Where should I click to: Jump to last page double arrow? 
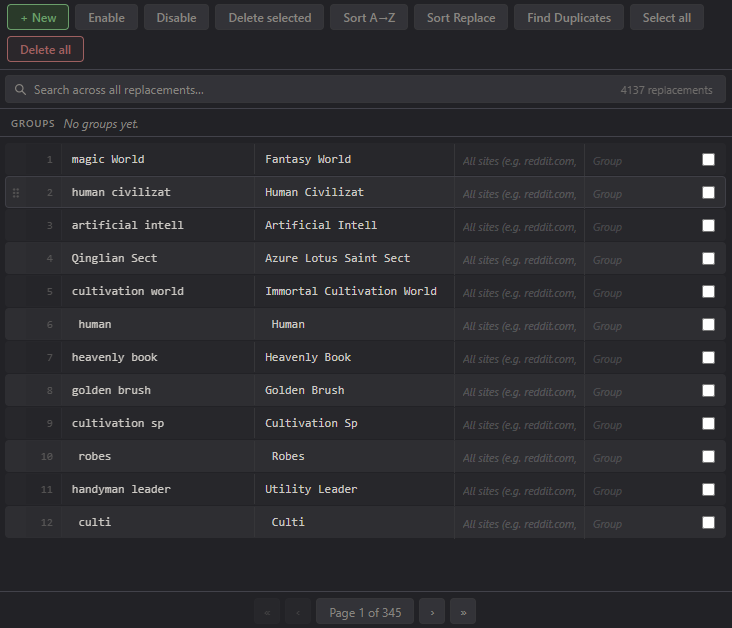pyautogui.click(x=463, y=612)
